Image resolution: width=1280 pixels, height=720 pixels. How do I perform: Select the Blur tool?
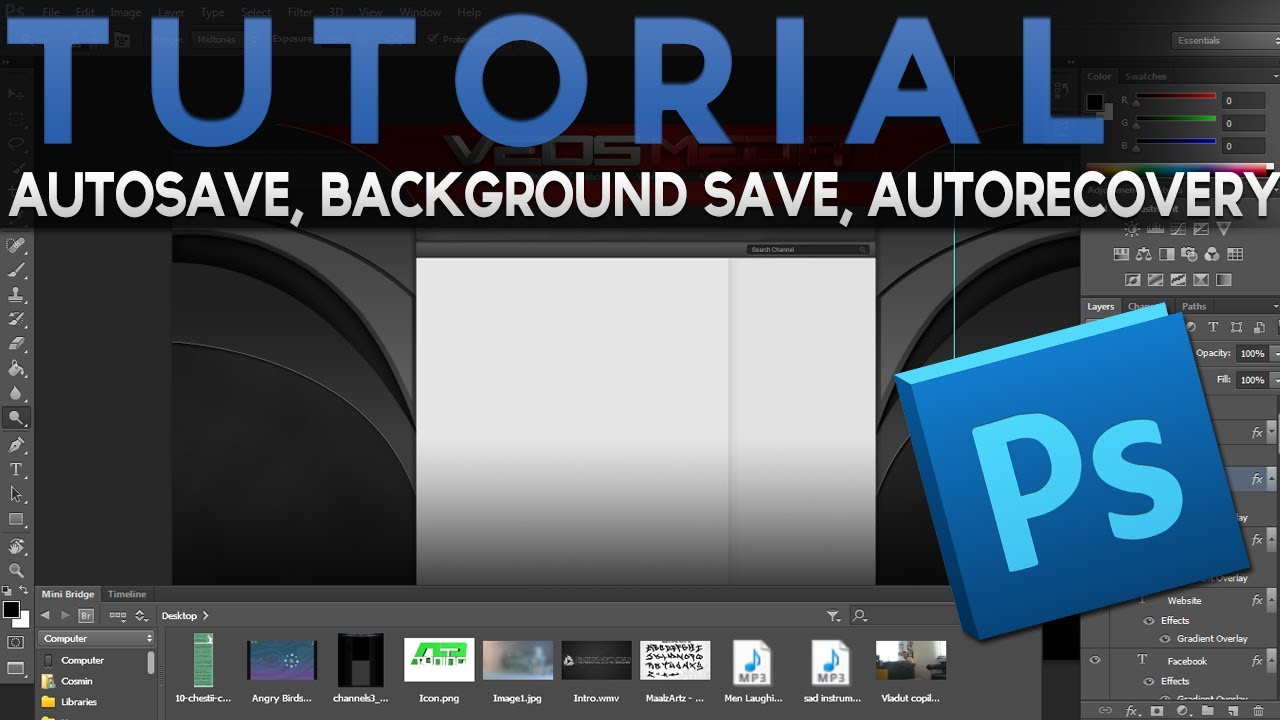pos(16,394)
